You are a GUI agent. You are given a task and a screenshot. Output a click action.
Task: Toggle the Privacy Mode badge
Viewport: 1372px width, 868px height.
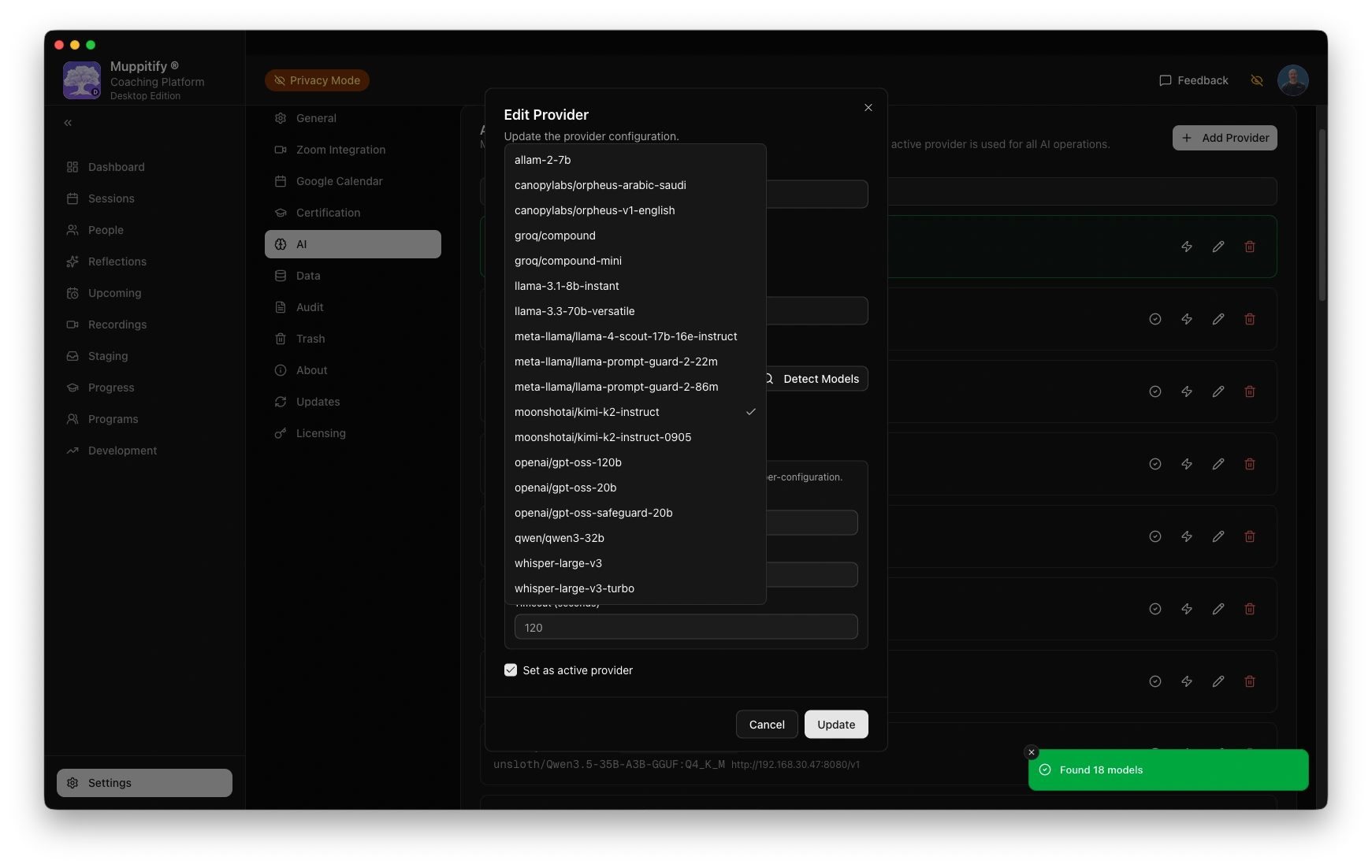pyautogui.click(x=317, y=80)
